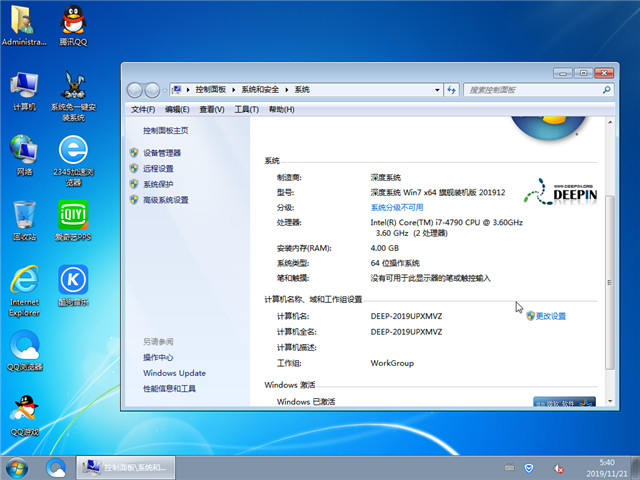Launch the QQ游戏 desktop icon
Screen dimensions: 640x480
click(x=24, y=415)
